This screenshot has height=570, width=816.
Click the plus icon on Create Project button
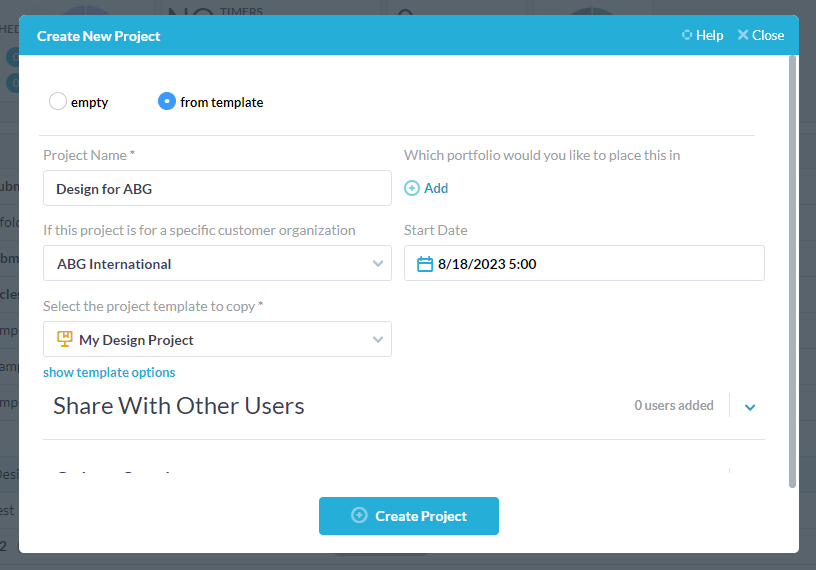360,516
